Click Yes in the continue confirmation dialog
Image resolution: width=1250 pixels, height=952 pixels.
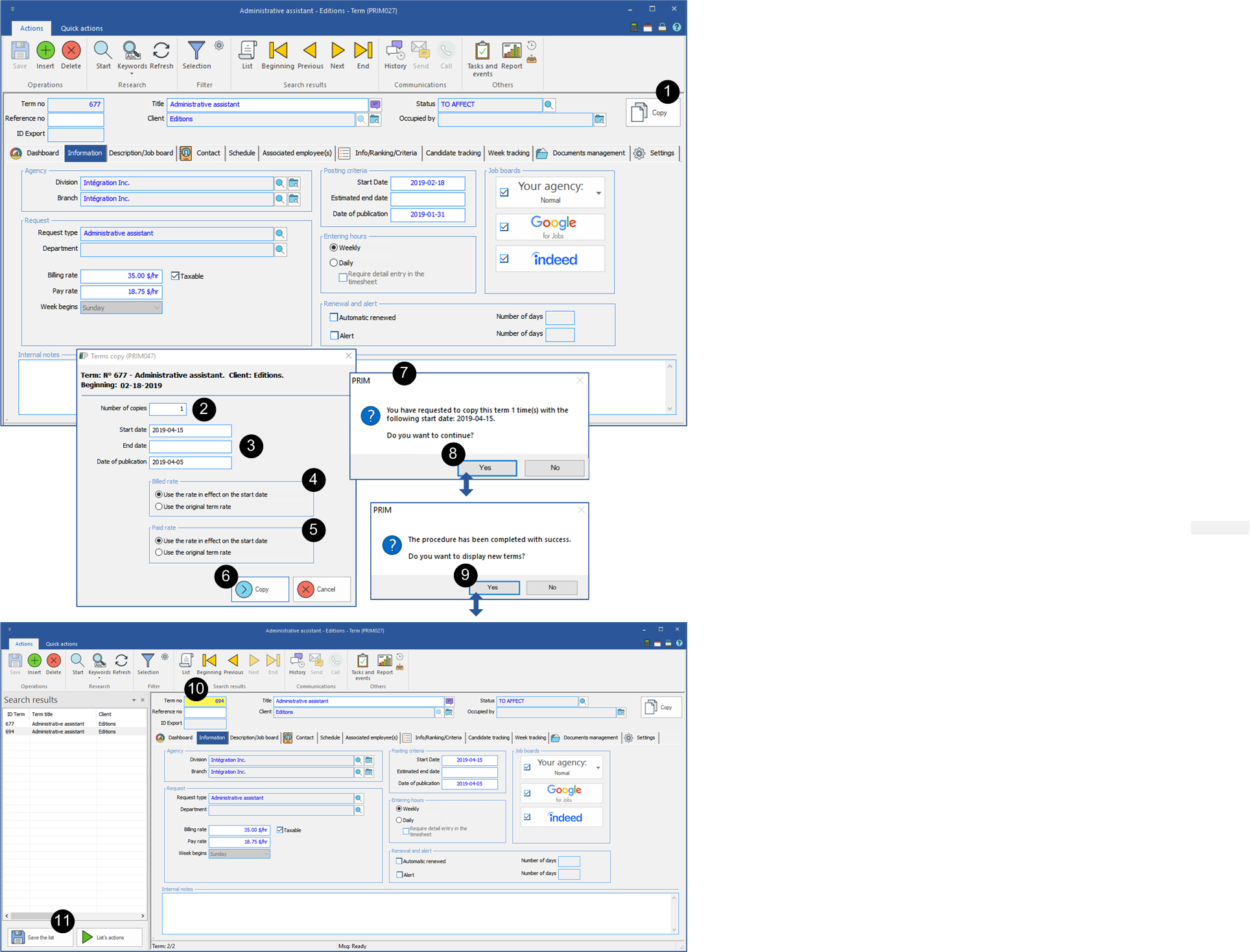[487, 468]
